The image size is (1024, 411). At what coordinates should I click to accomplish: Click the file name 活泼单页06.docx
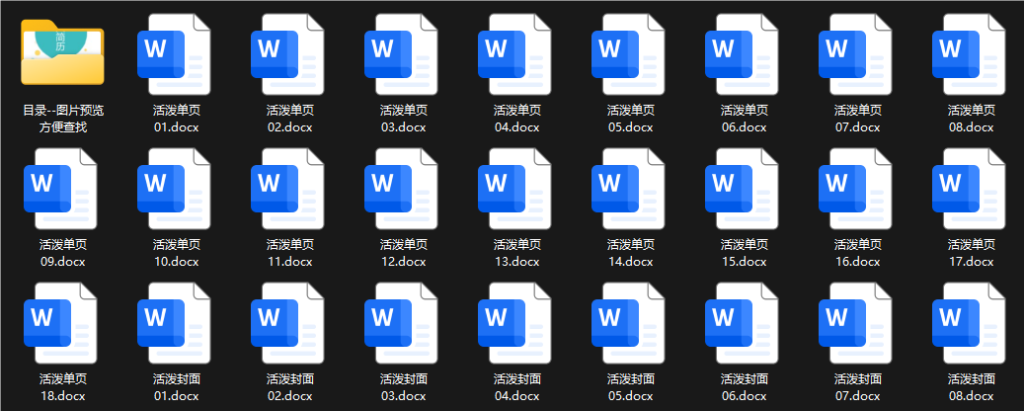point(744,118)
